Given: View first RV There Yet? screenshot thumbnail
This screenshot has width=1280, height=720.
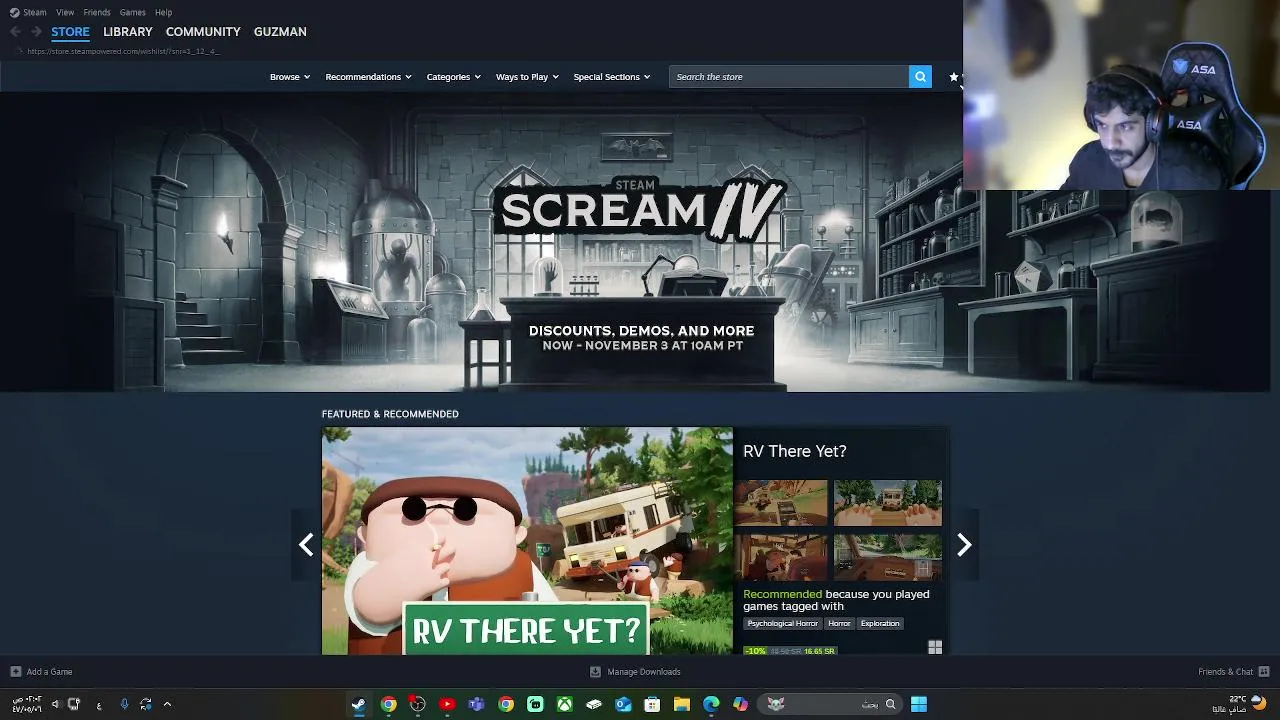Looking at the screenshot, I should [x=781, y=503].
